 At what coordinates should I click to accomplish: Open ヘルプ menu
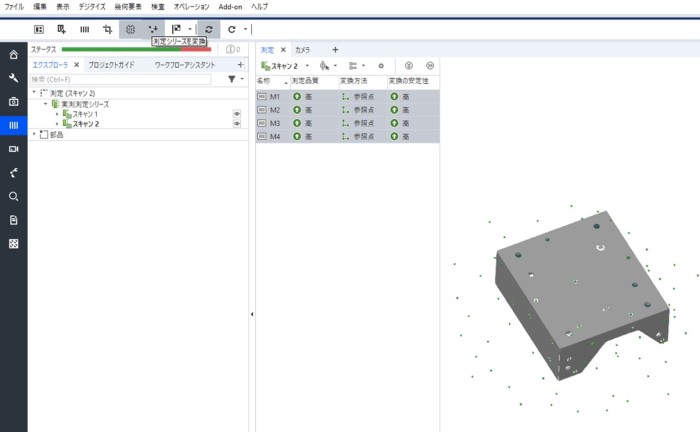point(259,7)
